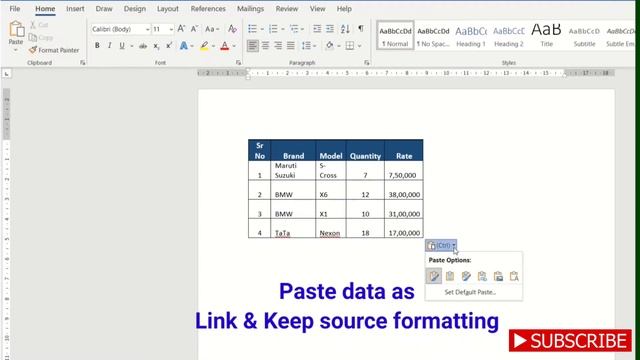Open the Borders dropdown arrow
This screenshot has width=640, height=360.
click(359, 46)
